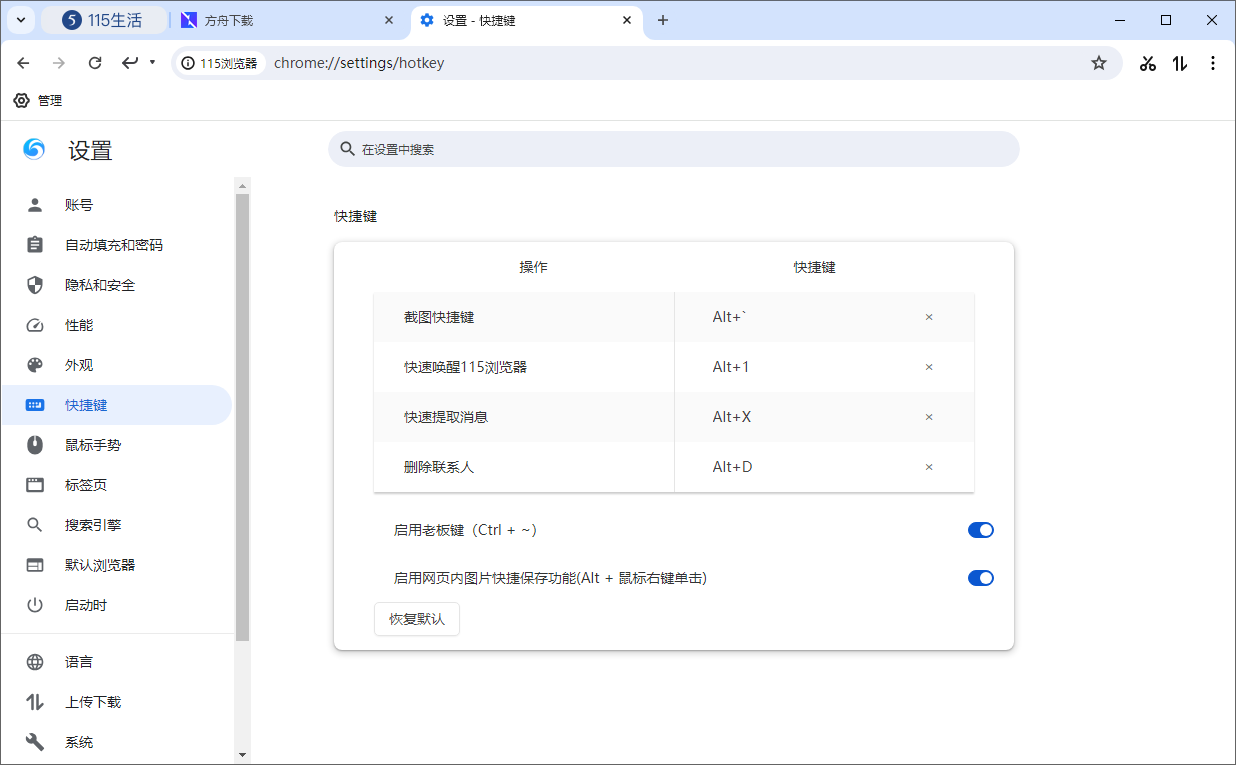Reload the settings page
Image resolution: width=1236 pixels, height=765 pixels.
[x=94, y=62]
